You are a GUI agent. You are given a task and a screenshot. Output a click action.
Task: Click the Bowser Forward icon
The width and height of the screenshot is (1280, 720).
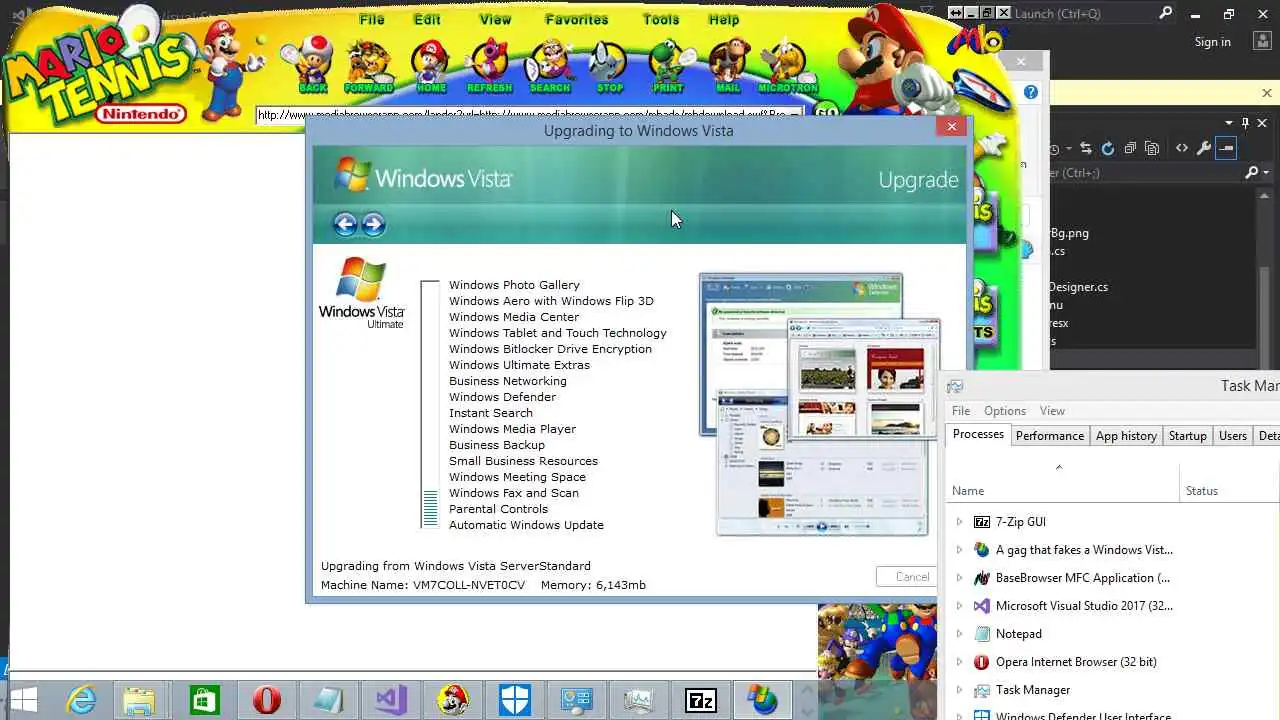(369, 65)
